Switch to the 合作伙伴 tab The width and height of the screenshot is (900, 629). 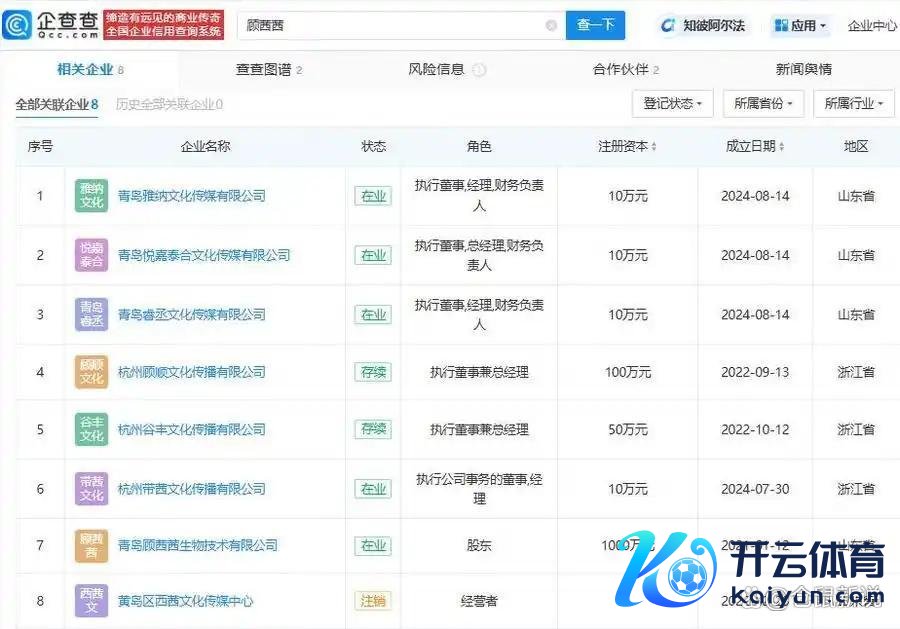click(x=625, y=70)
